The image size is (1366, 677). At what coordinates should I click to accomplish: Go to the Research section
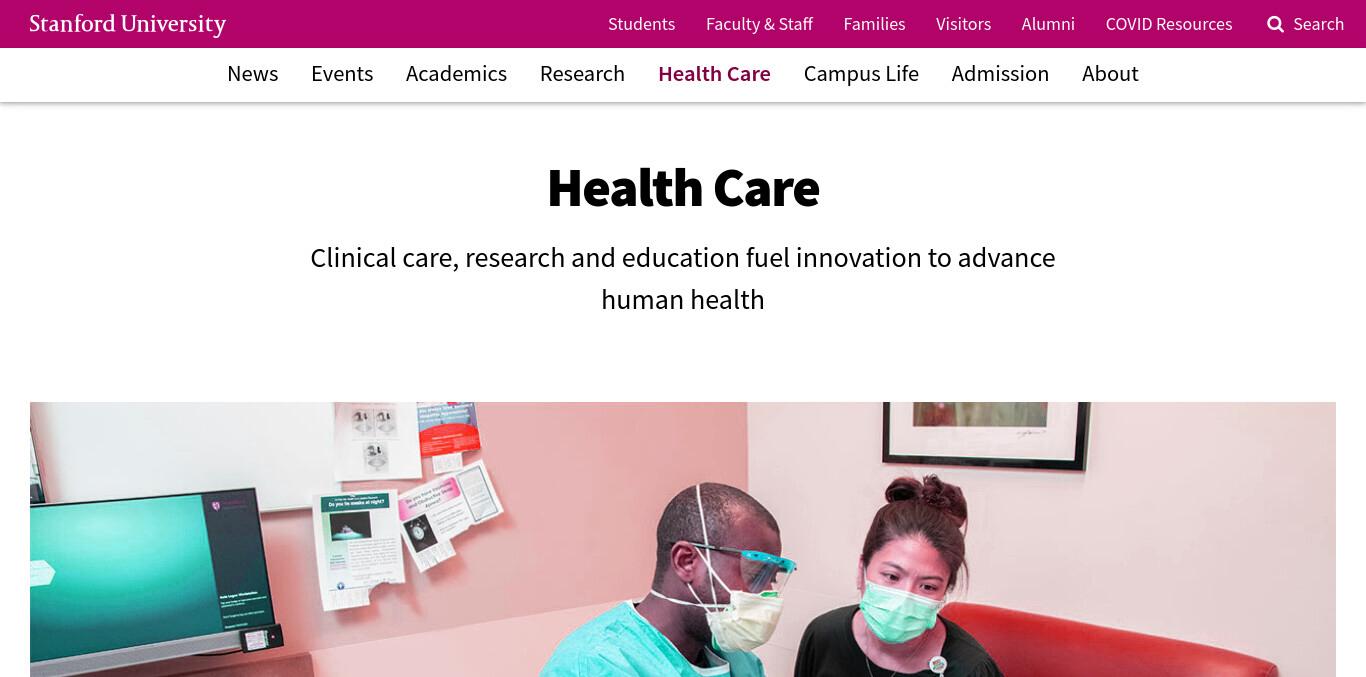tap(582, 74)
